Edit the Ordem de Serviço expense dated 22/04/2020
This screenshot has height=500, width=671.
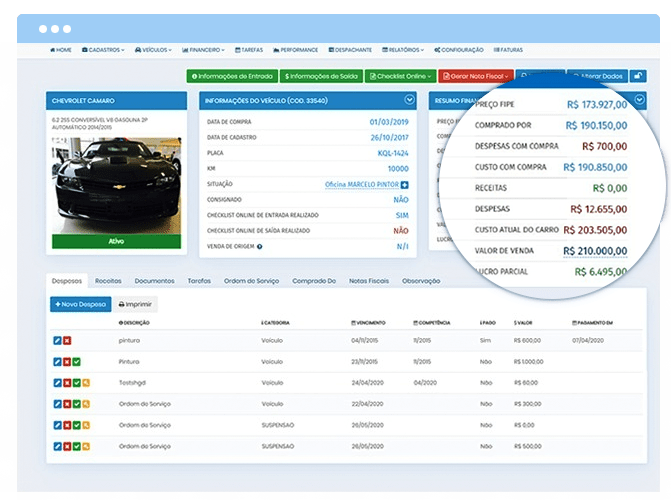coord(57,404)
